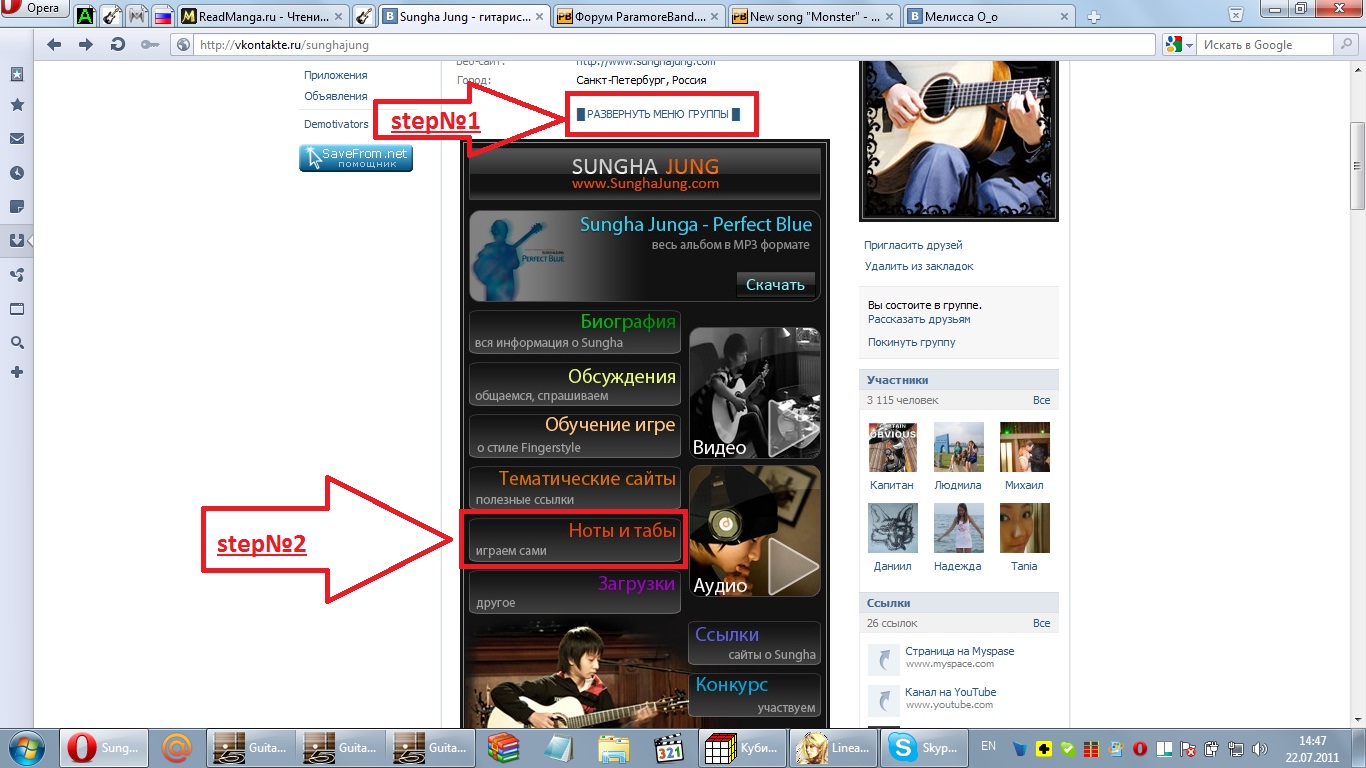Switch to the ReadManga.ru tab
The width and height of the screenshot is (1366, 768).
pos(262,16)
